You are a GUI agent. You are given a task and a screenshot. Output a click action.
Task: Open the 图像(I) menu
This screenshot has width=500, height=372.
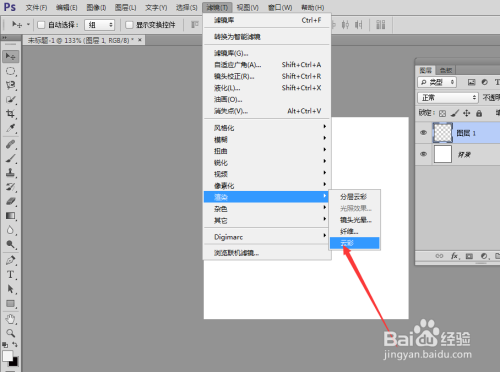(x=96, y=7)
